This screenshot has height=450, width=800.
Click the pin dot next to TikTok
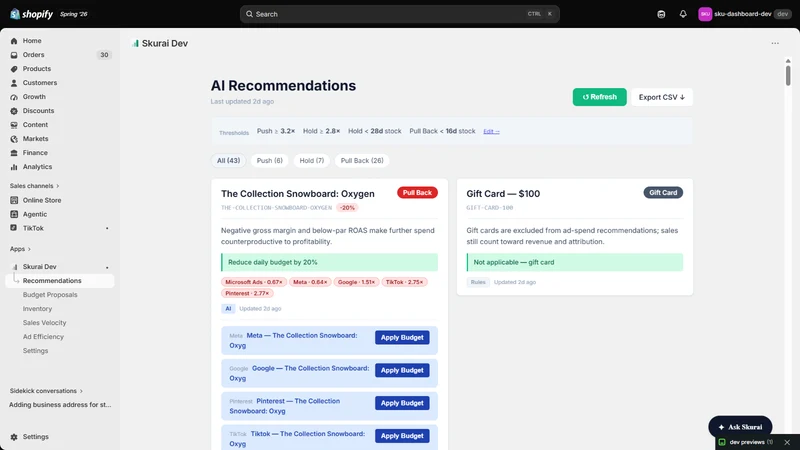pyautogui.click(x=107, y=229)
